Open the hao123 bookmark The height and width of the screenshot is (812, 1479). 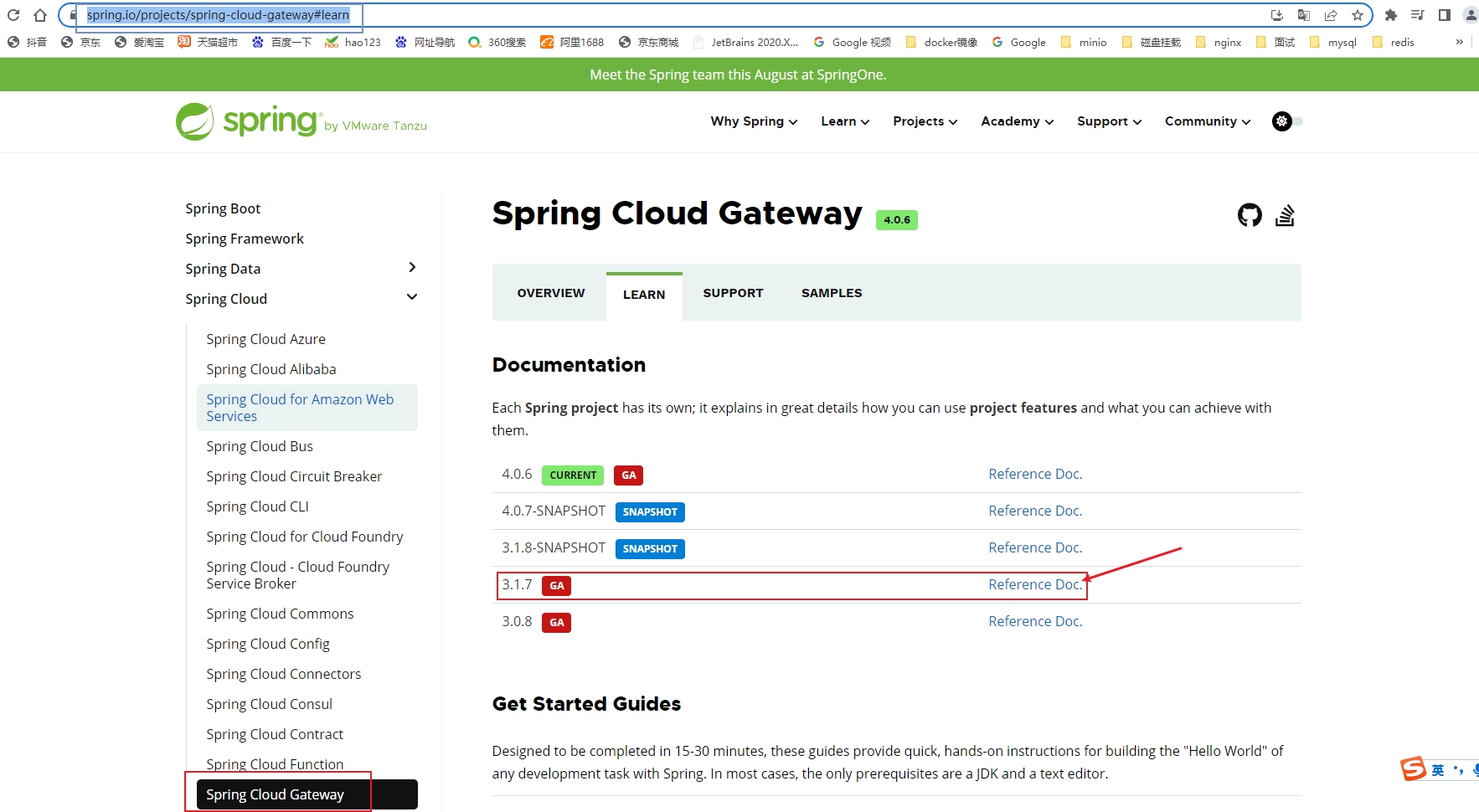tap(353, 42)
